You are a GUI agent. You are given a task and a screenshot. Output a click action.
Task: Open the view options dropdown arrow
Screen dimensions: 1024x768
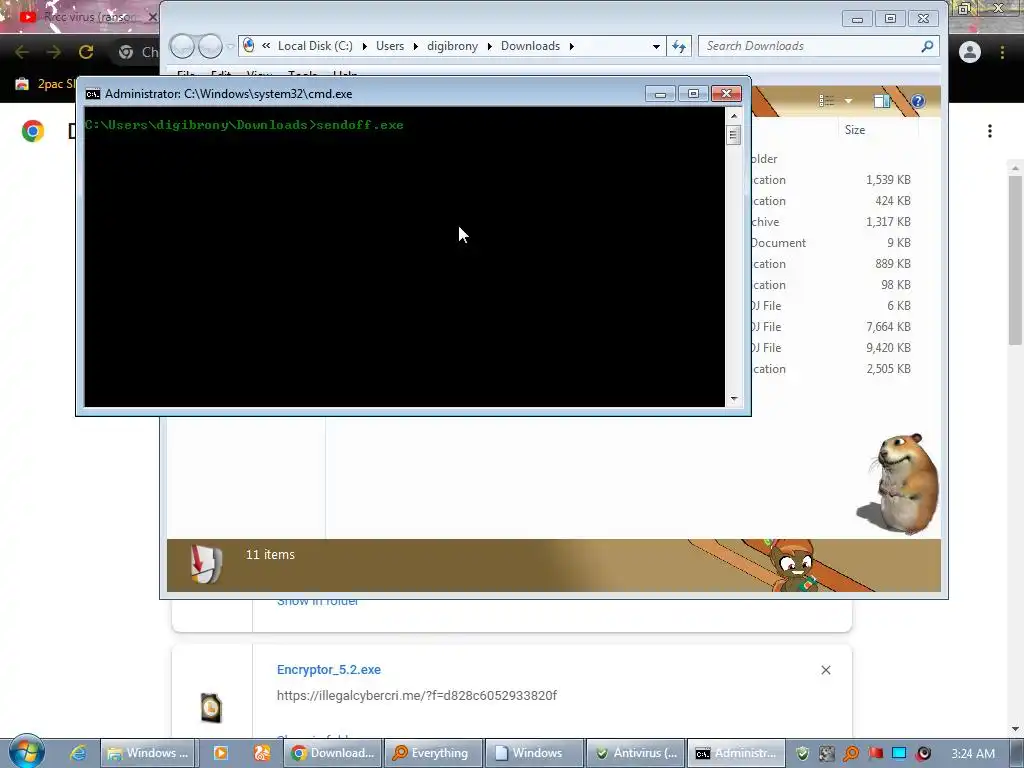click(x=848, y=101)
